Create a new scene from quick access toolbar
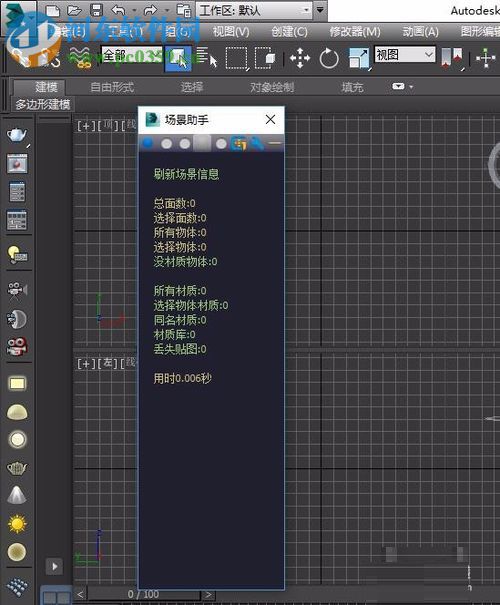 tap(53, 10)
